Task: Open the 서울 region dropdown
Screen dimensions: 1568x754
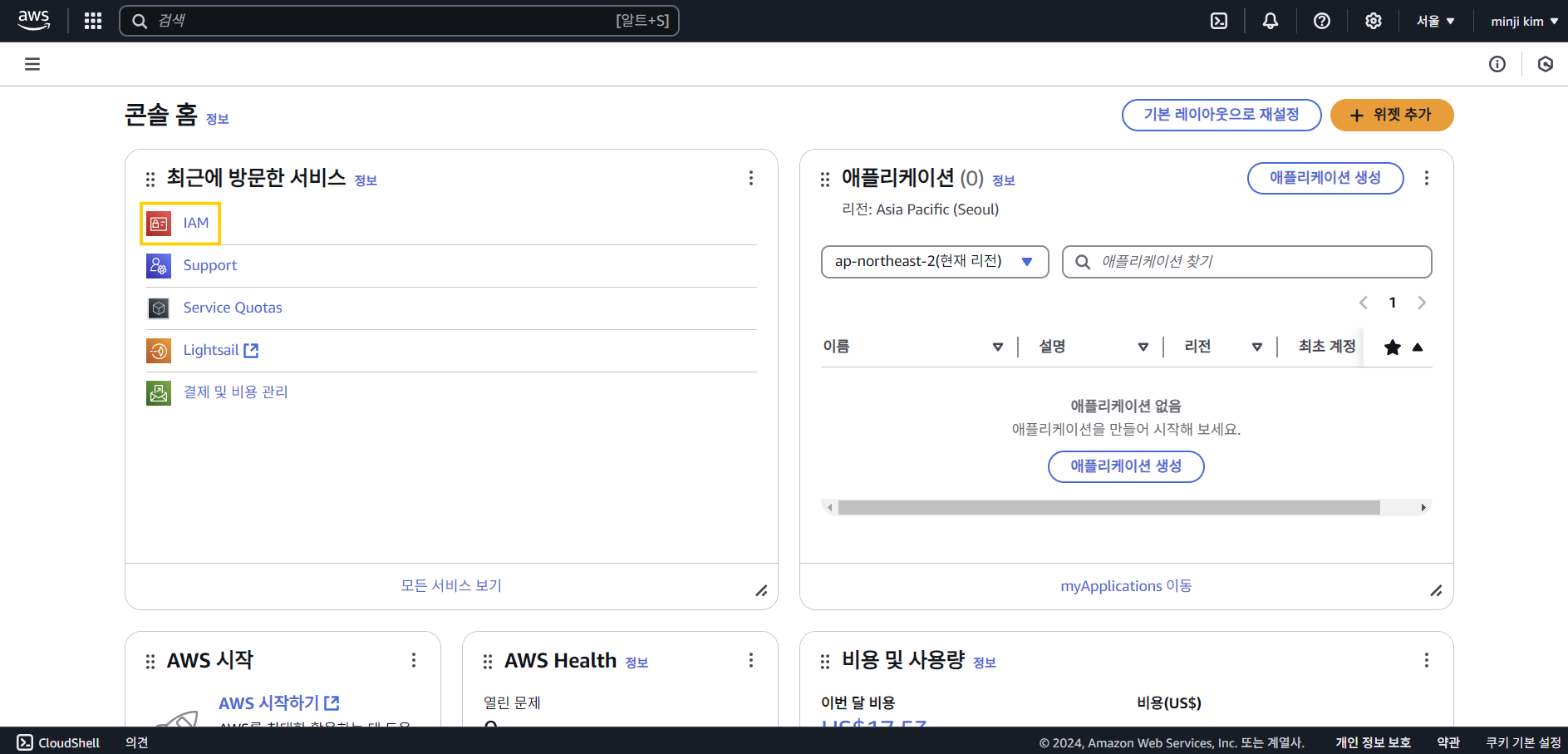Action: 1435,21
